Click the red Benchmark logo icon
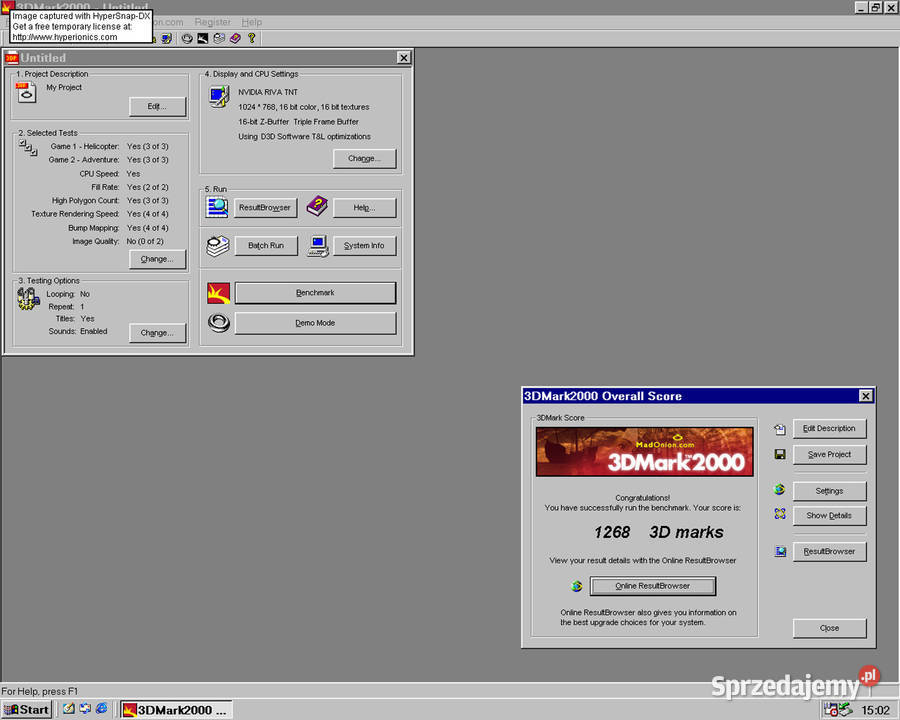This screenshot has height=720, width=900. 218,293
